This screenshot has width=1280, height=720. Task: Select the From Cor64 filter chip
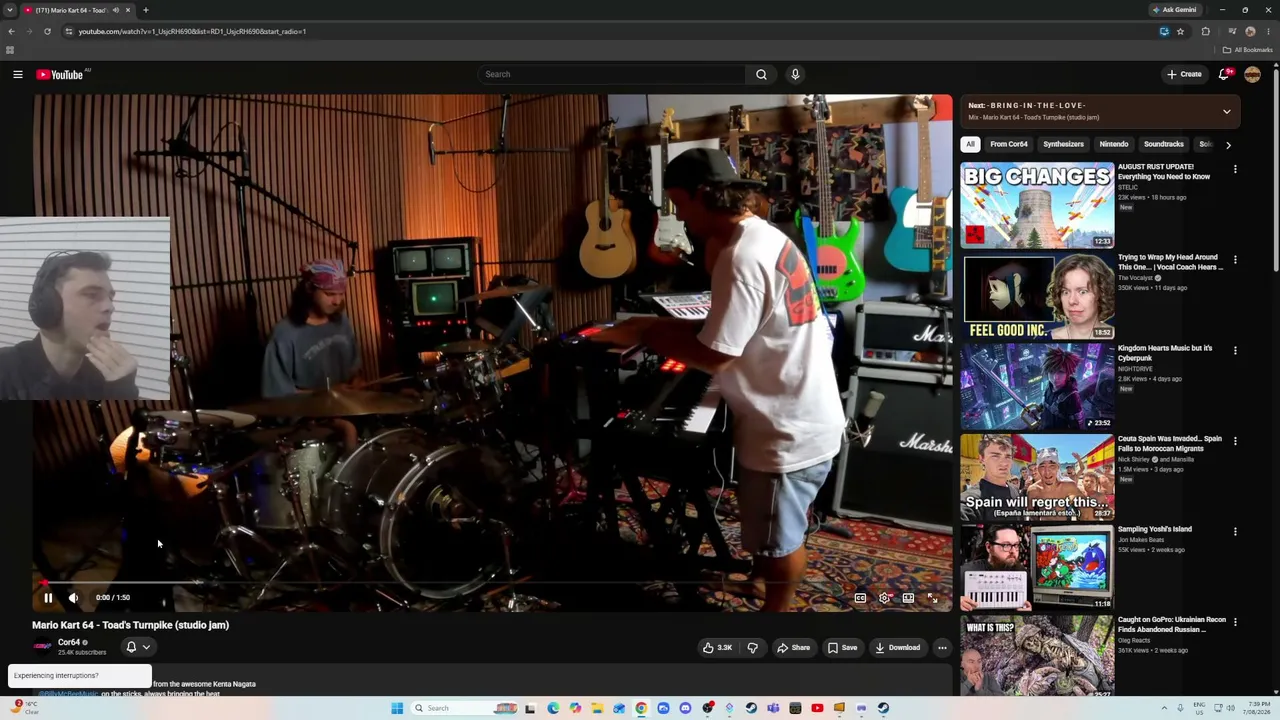tap(1009, 144)
